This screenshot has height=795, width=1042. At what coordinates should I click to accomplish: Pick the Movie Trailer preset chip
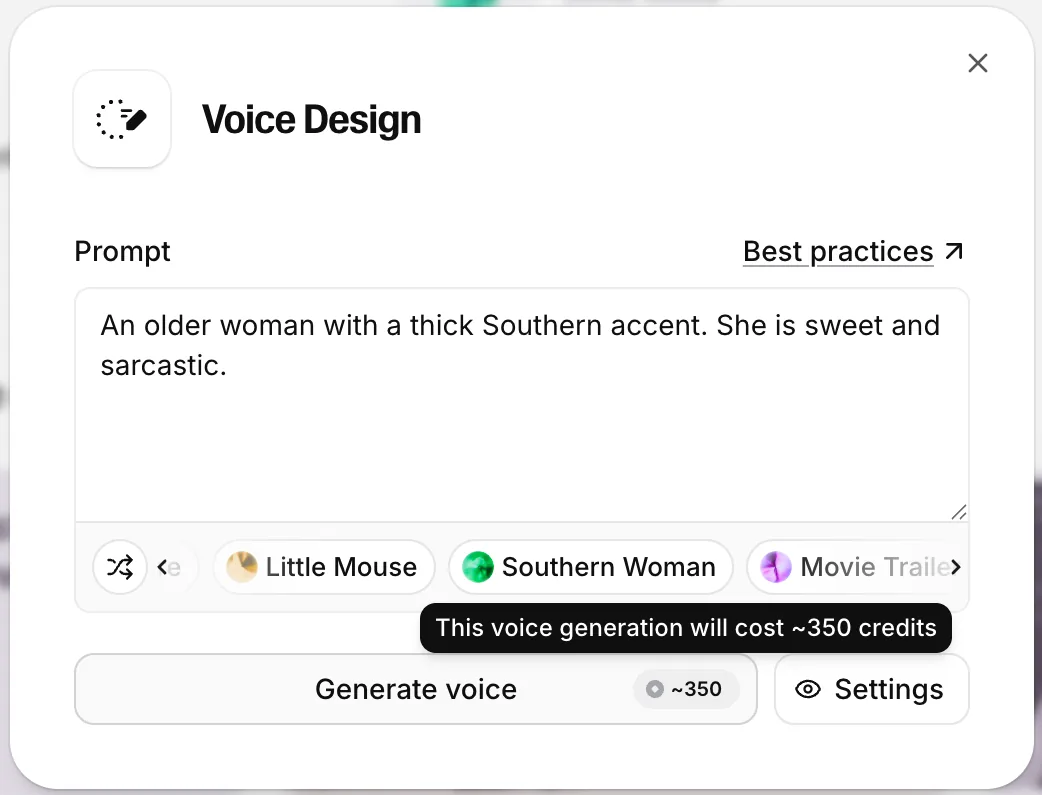coord(857,567)
